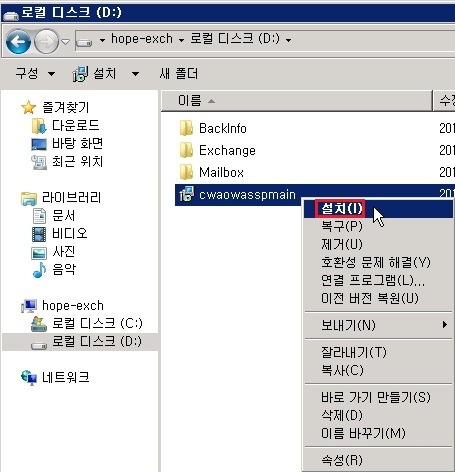This screenshot has width=455, height=472.
Task: Click the hope-exch computer icon
Action: [x=29, y=306]
